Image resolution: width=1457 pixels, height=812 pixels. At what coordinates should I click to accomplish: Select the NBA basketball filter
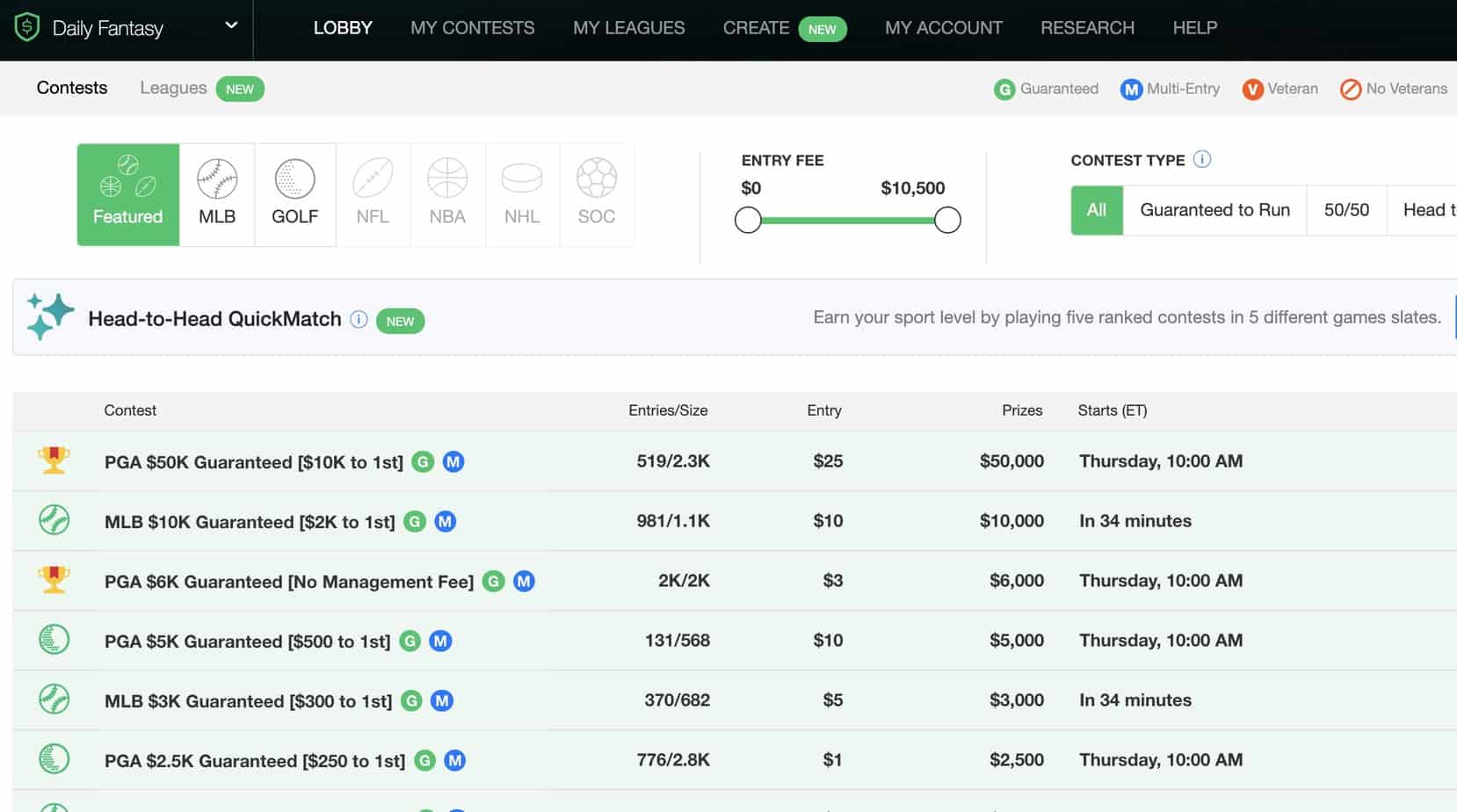[447, 194]
